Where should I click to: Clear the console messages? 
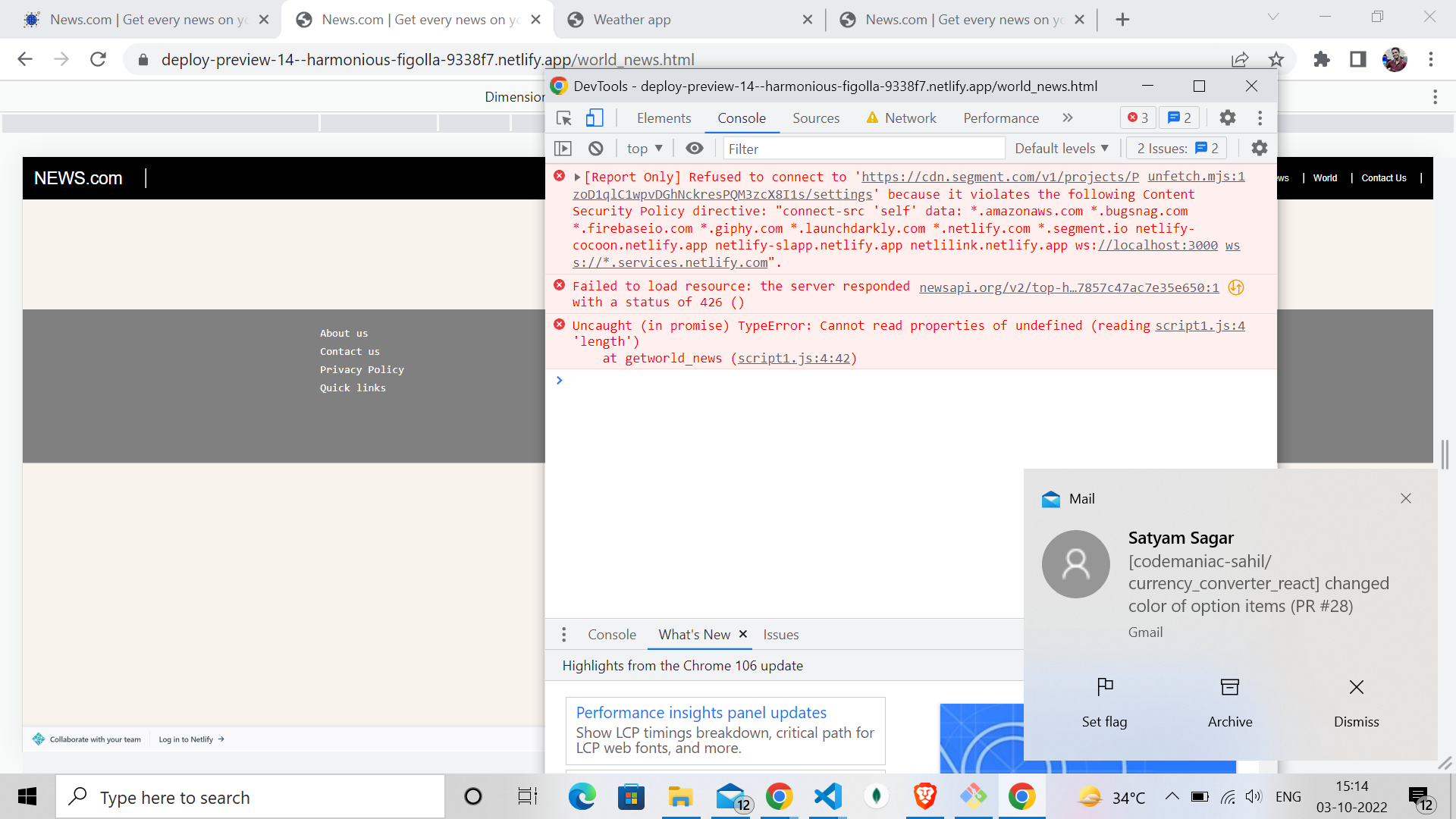click(595, 148)
